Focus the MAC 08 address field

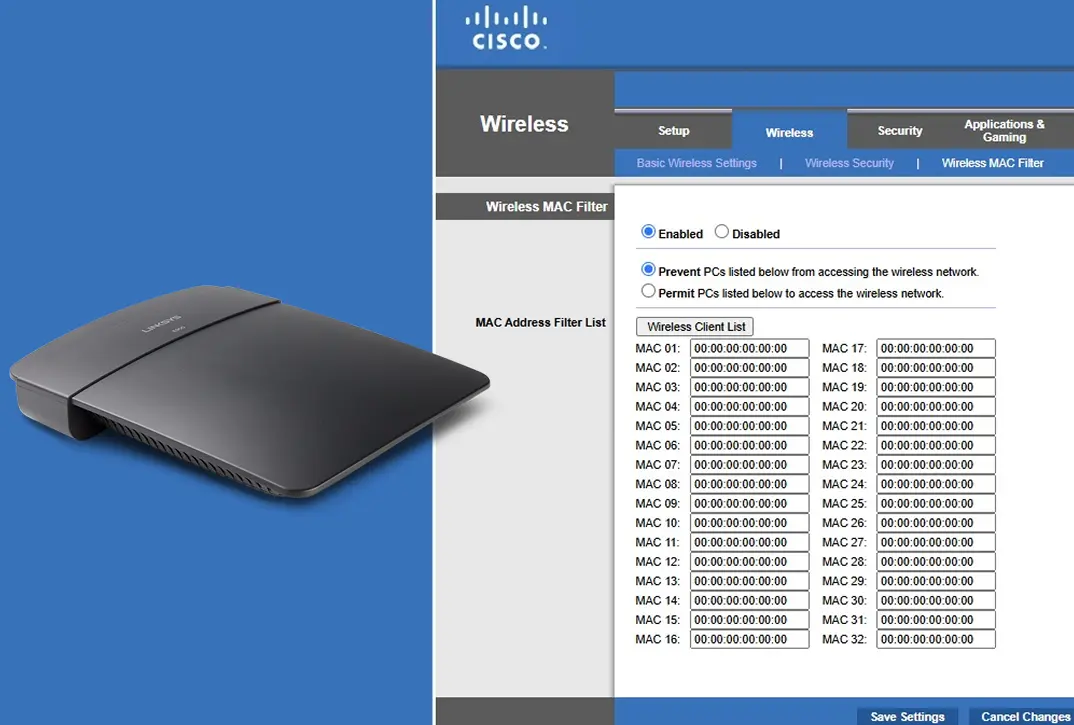(749, 484)
